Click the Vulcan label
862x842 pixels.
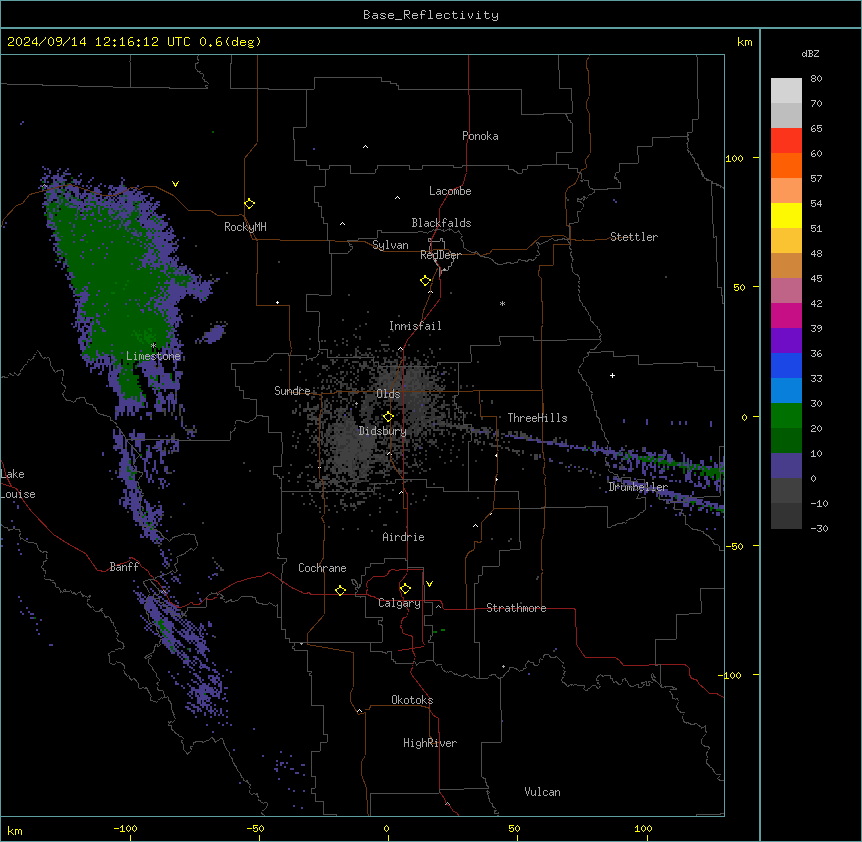(543, 792)
